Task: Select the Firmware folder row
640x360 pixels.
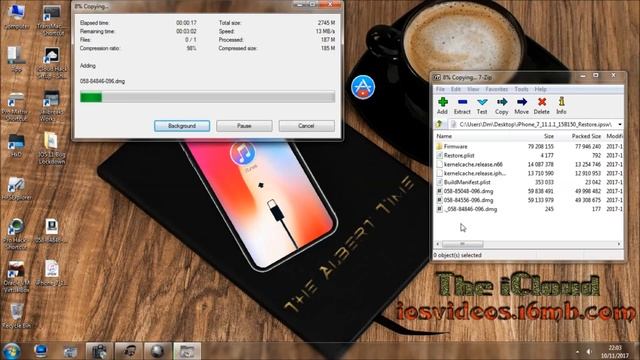Action: coord(529,146)
